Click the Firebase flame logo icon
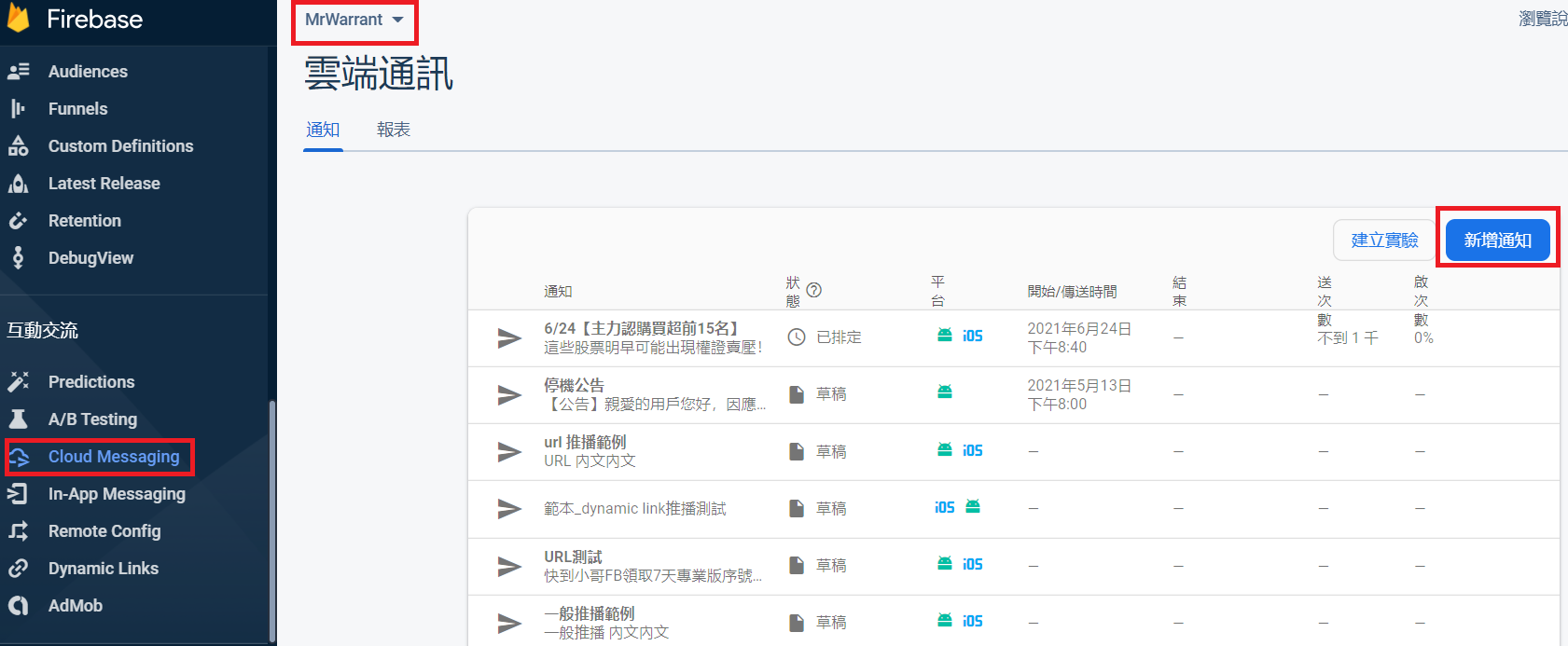The height and width of the screenshot is (646, 1568). click(x=19, y=19)
